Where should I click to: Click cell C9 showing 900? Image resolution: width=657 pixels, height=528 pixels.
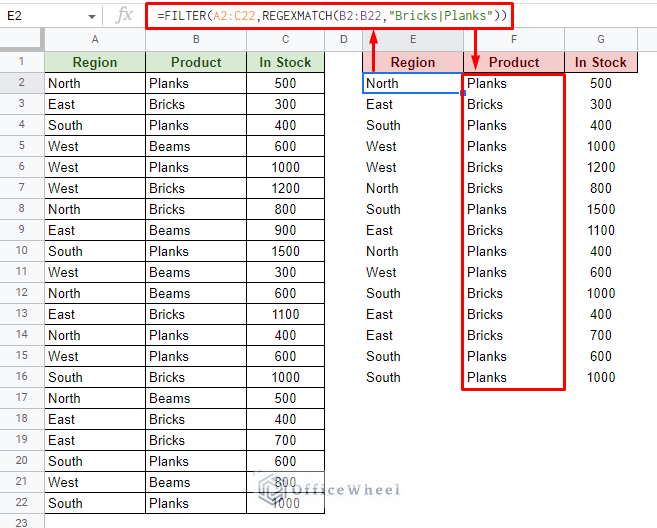pyautogui.click(x=285, y=230)
